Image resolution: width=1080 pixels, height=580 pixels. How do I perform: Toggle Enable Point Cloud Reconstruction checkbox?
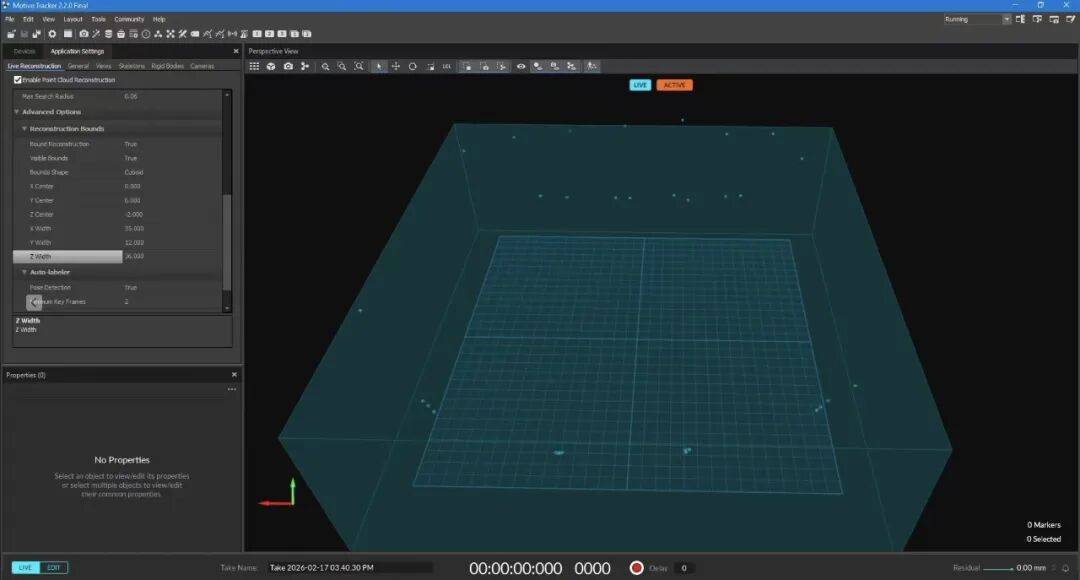tap(18, 80)
